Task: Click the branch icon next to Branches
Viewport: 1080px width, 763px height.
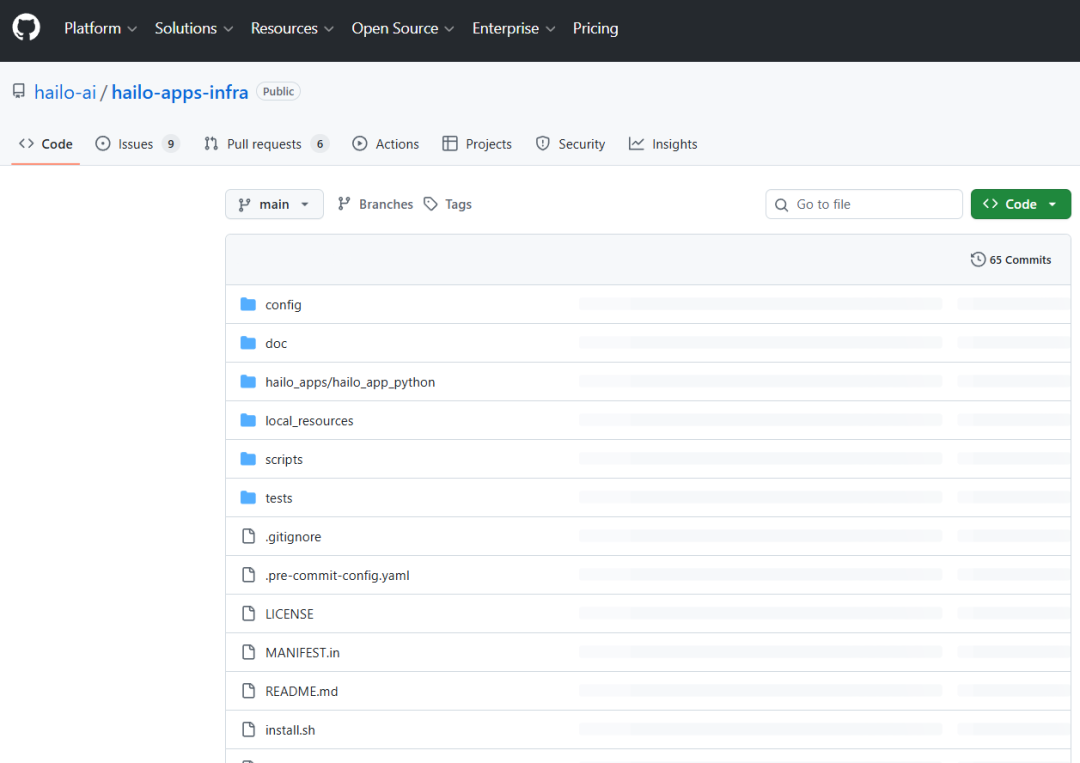Action: pyautogui.click(x=344, y=204)
